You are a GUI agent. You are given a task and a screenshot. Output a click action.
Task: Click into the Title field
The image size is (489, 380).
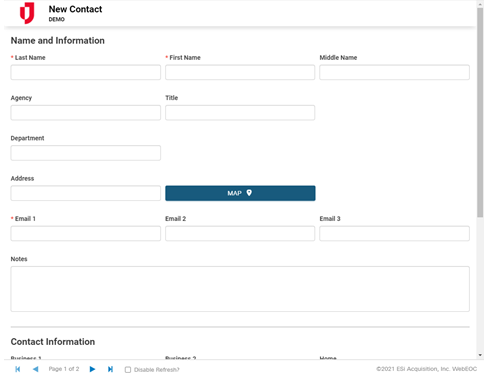[240, 113]
